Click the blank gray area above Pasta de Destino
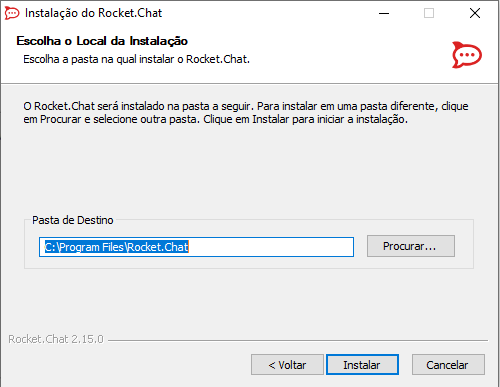Screen dimensions: 500x387 (x=249, y=170)
